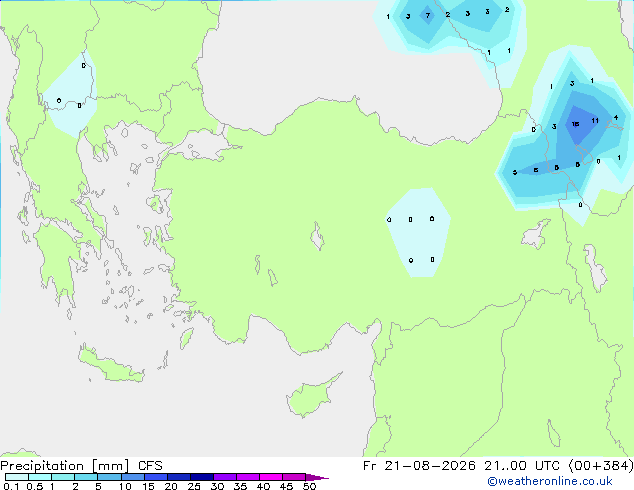
Task: Click the 1–2 mm legend color swatch
Action: (63, 477)
